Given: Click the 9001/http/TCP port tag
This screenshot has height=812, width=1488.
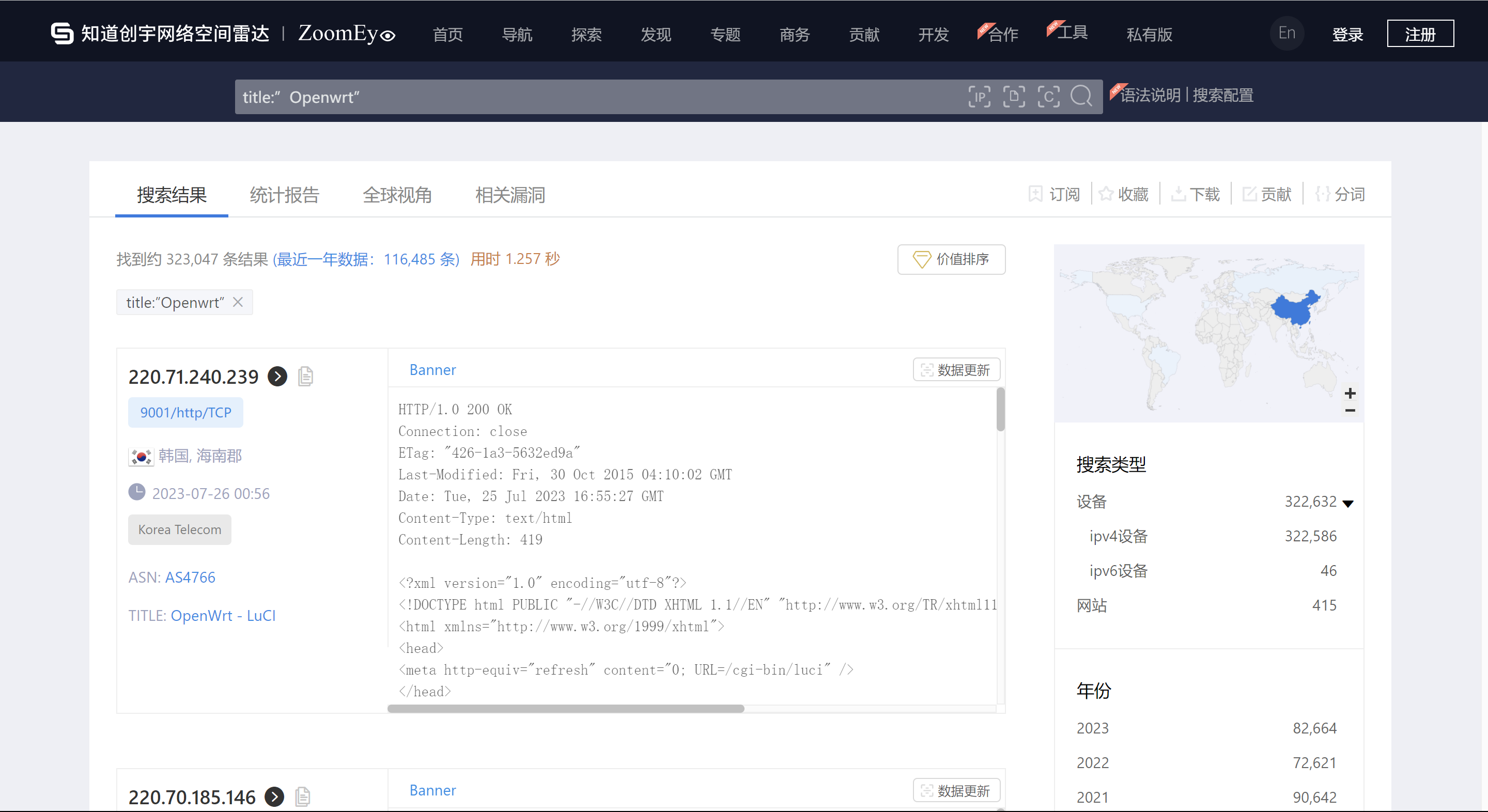Looking at the screenshot, I should click(185, 412).
